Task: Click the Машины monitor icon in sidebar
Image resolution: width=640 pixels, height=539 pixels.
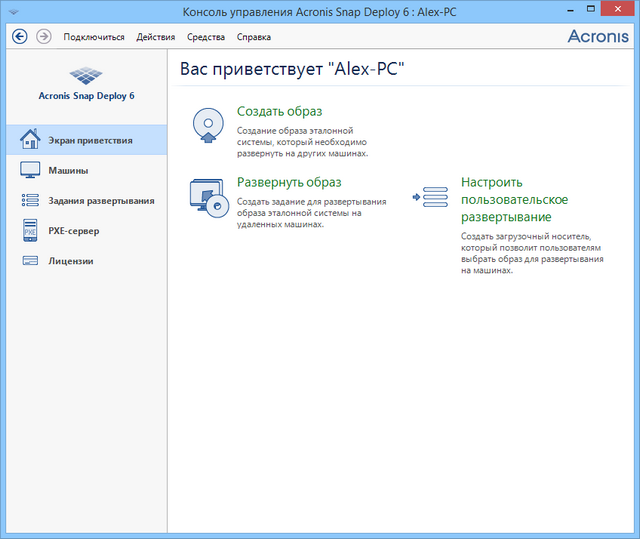Action: [30, 170]
